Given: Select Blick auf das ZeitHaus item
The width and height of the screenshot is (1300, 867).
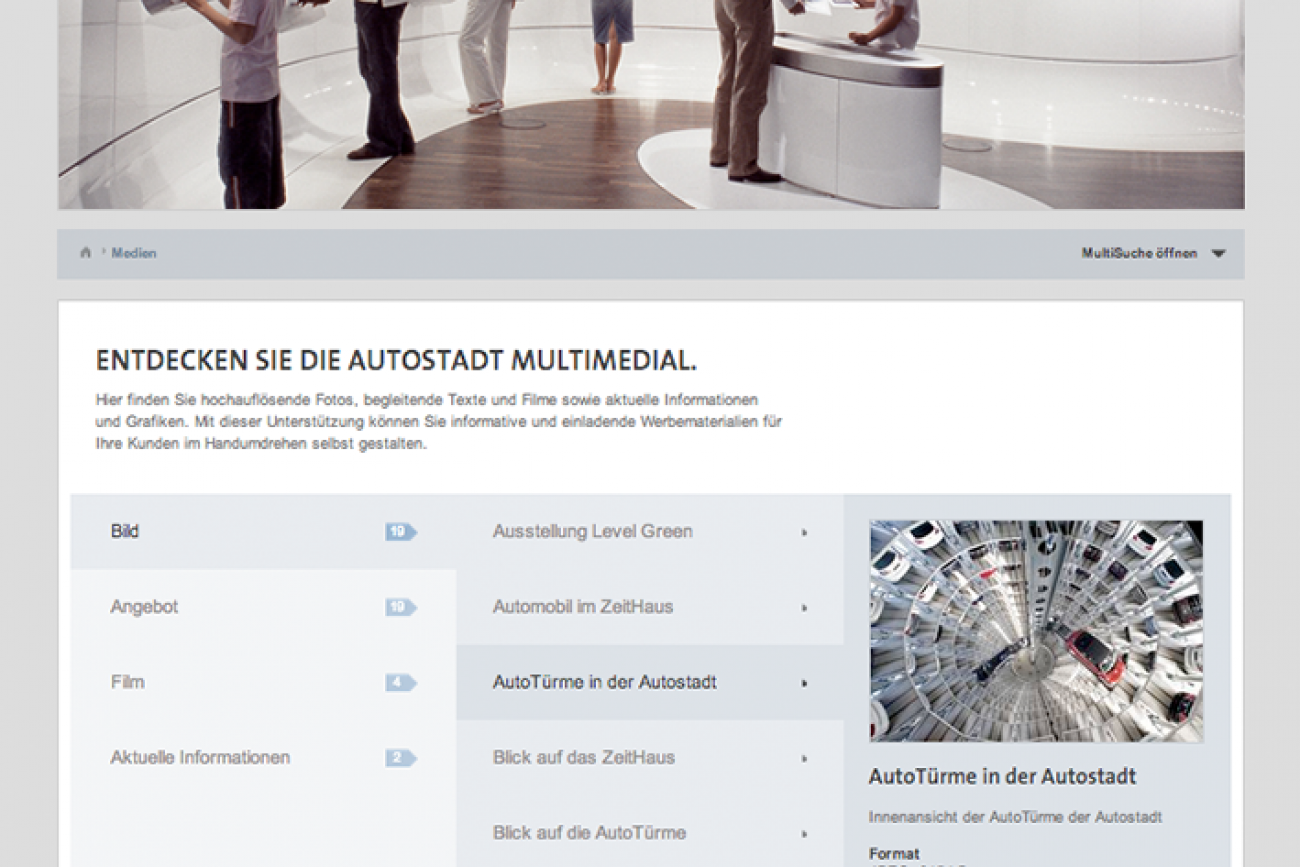Looking at the screenshot, I should click(x=583, y=757).
